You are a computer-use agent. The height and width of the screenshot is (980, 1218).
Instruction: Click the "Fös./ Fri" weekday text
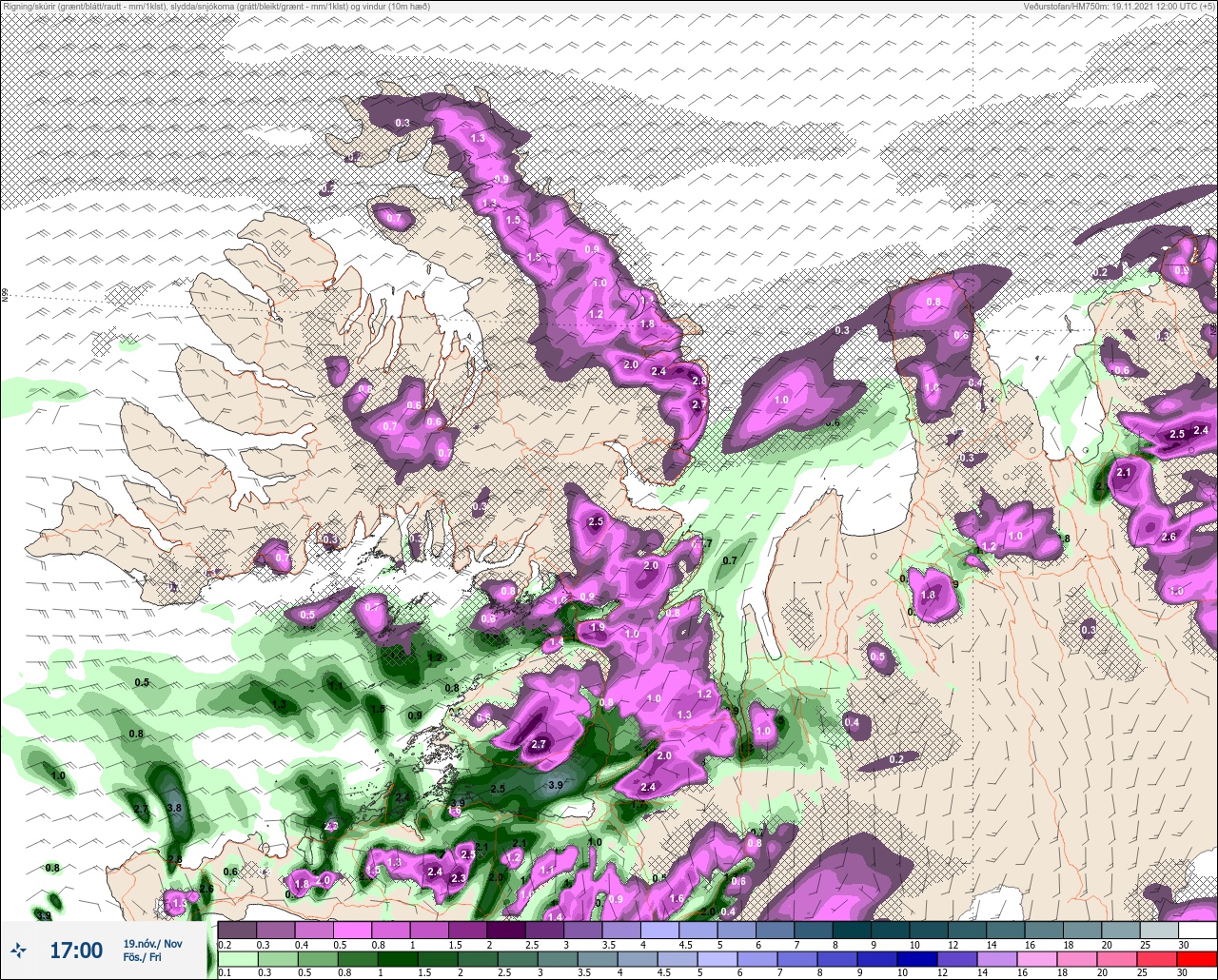pyautogui.click(x=142, y=957)
